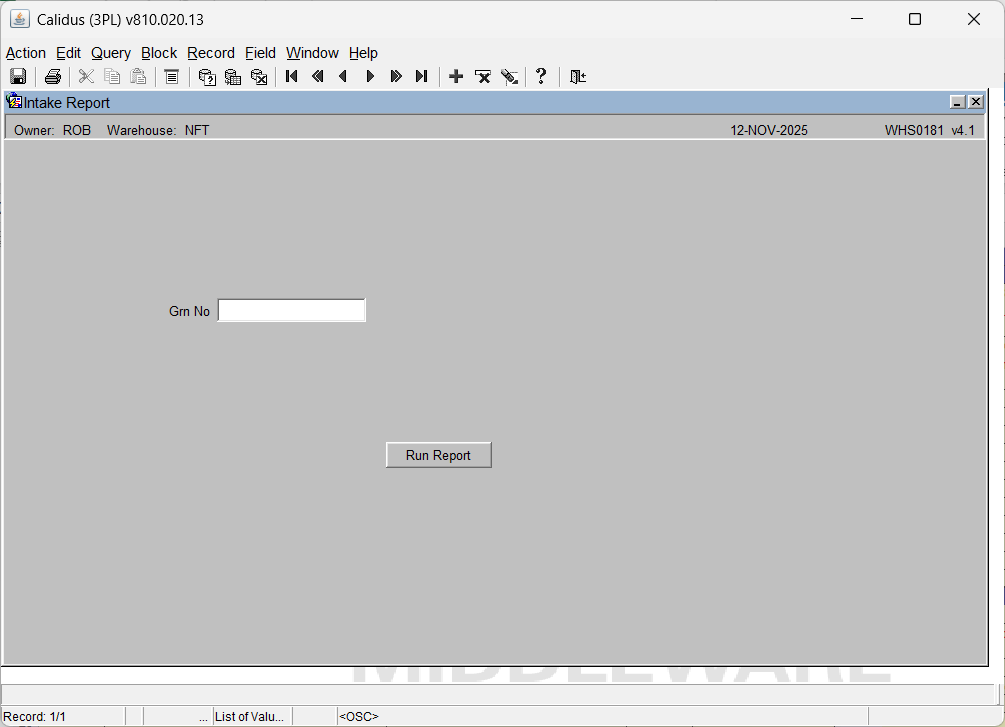
Task: Click the Execute Query icon
Action: (233, 77)
